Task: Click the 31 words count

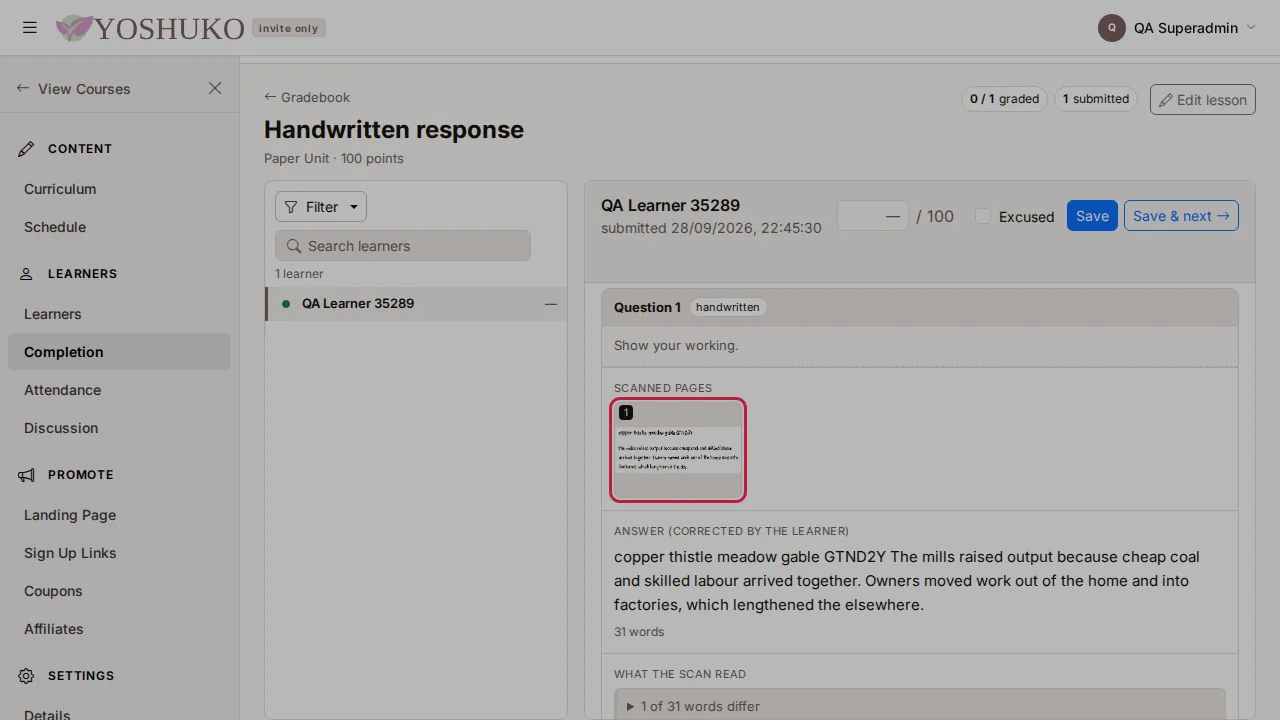Action: coord(639,632)
